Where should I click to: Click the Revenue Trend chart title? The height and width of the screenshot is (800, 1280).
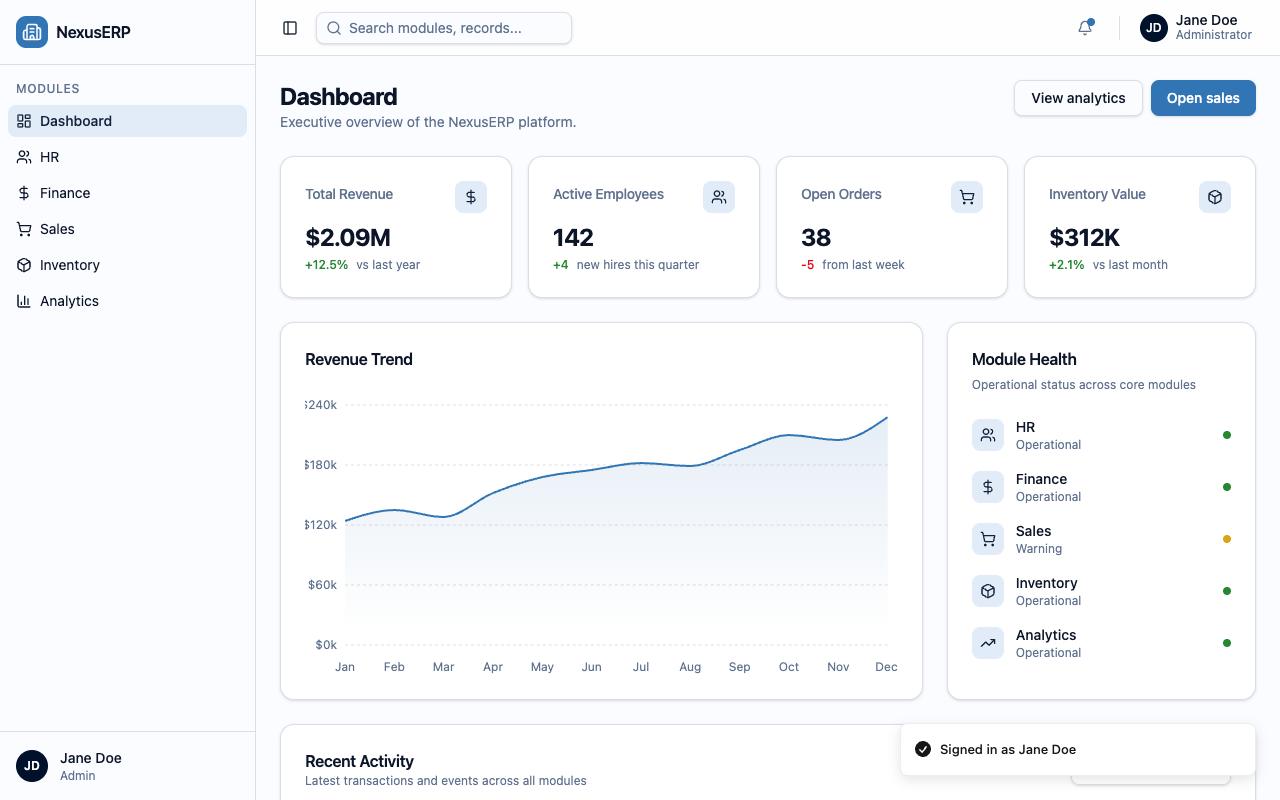click(x=359, y=359)
